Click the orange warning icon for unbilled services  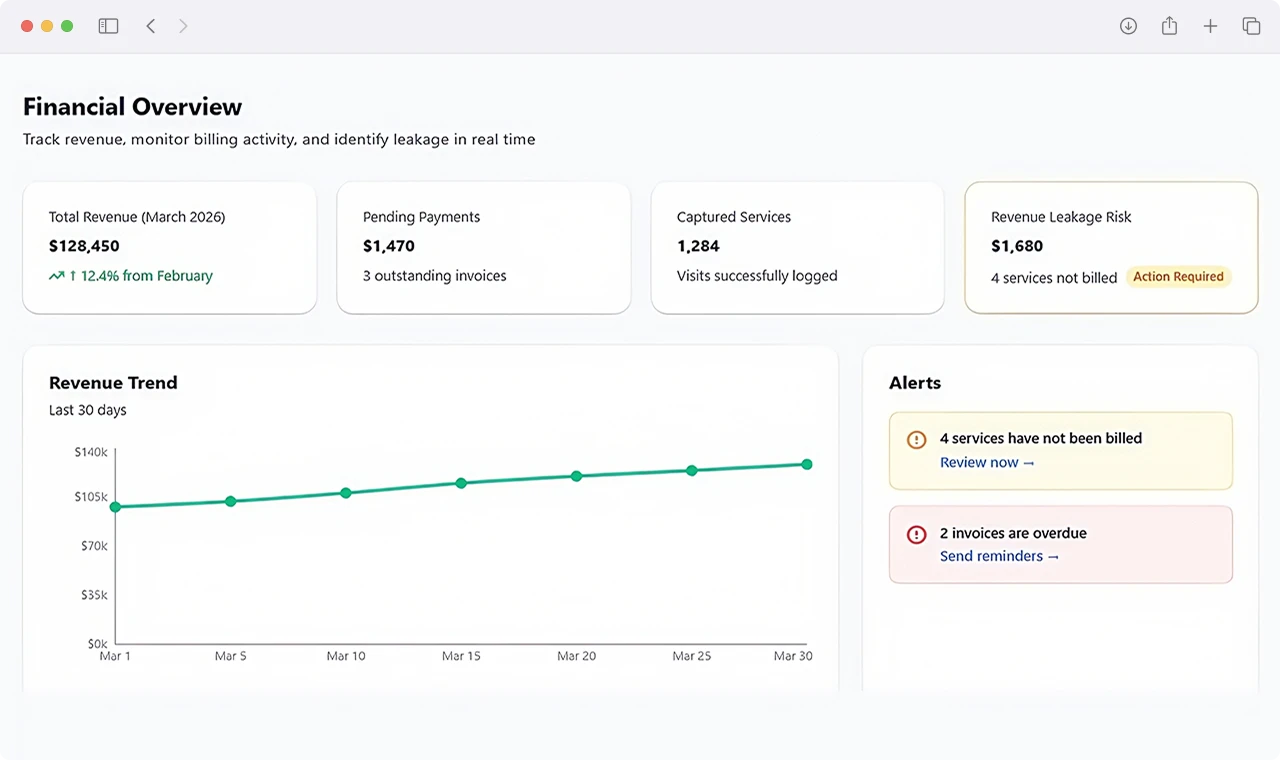pos(916,440)
